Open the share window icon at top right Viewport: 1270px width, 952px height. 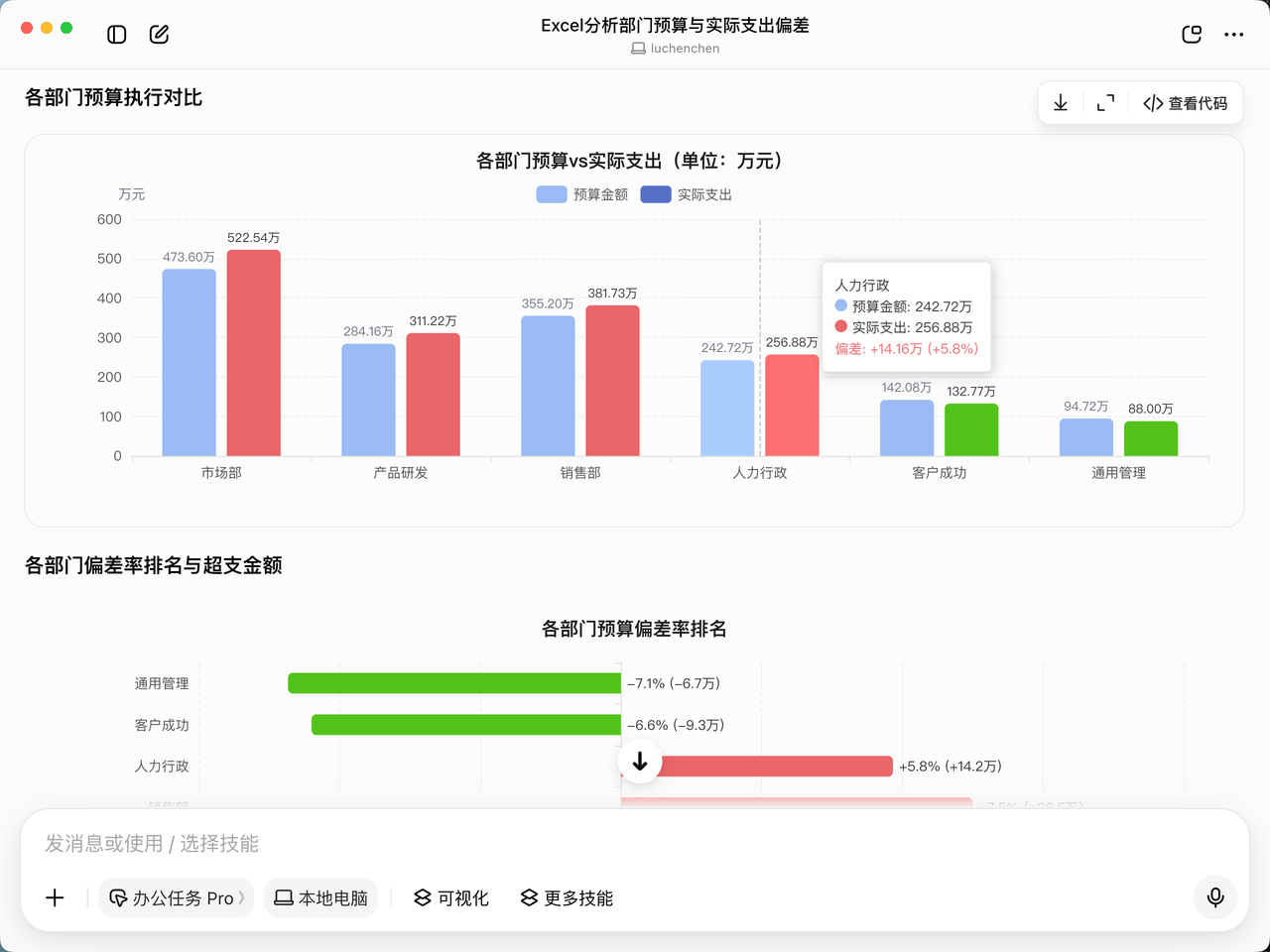[1192, 35]
